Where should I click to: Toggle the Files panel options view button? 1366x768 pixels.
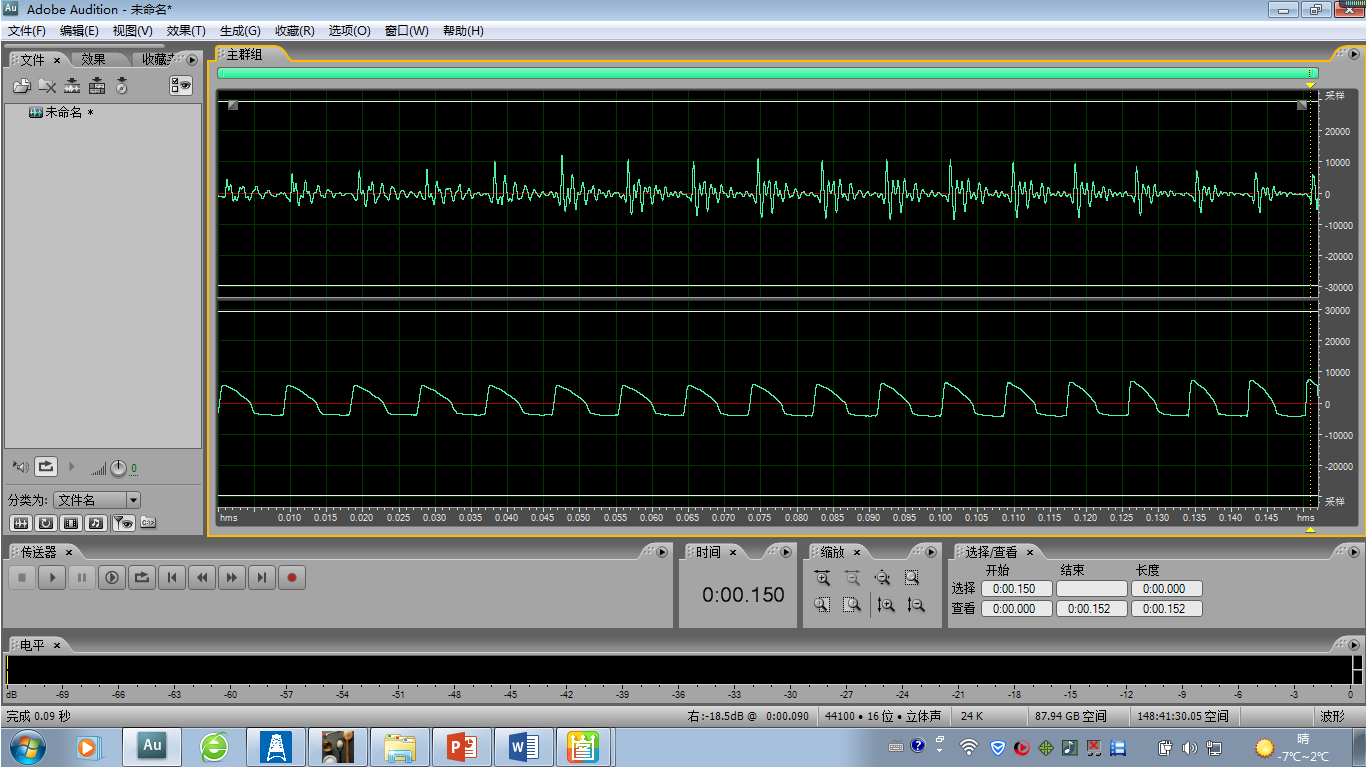pyautogui.click(x=181, y=86)
